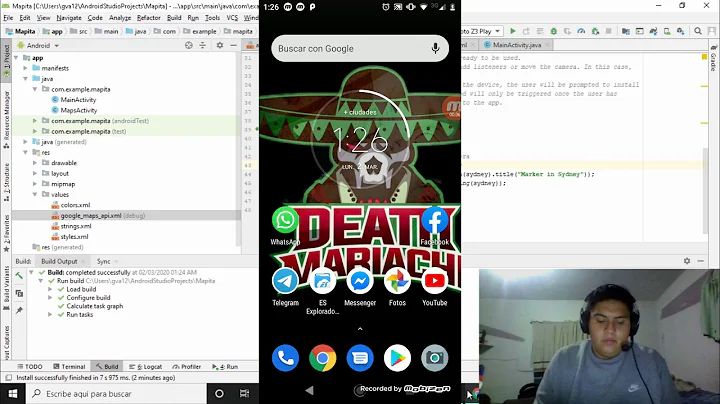Open SDK Manager icon

pyautogui.click(x=681, y=31)
